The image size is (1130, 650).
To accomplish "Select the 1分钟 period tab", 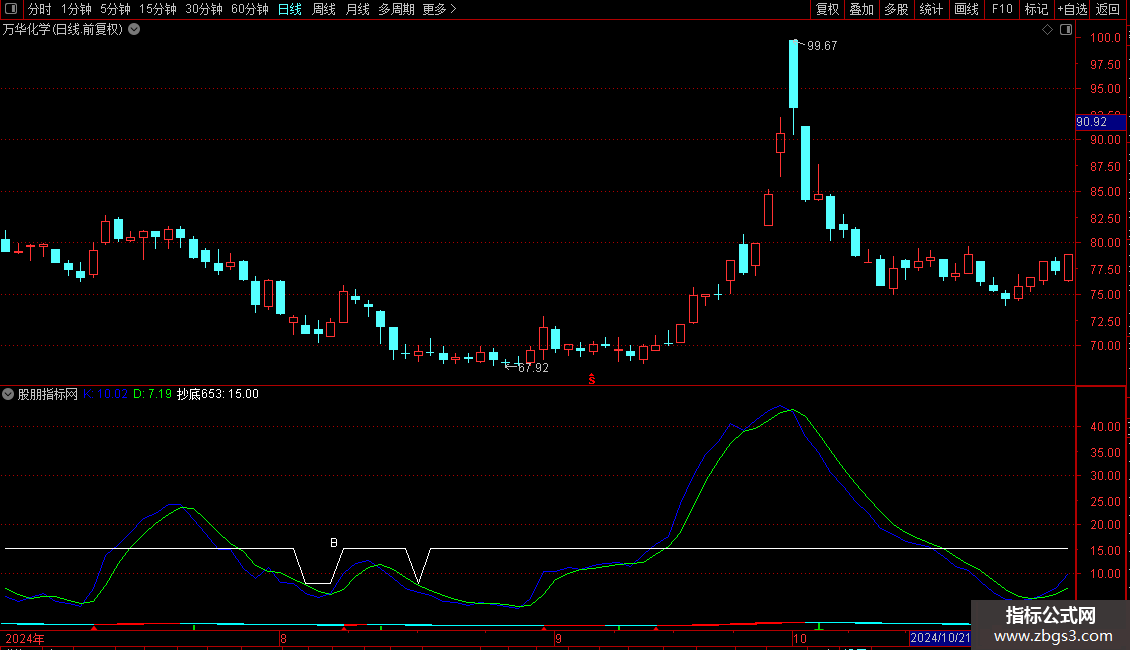I will (76, 9).
